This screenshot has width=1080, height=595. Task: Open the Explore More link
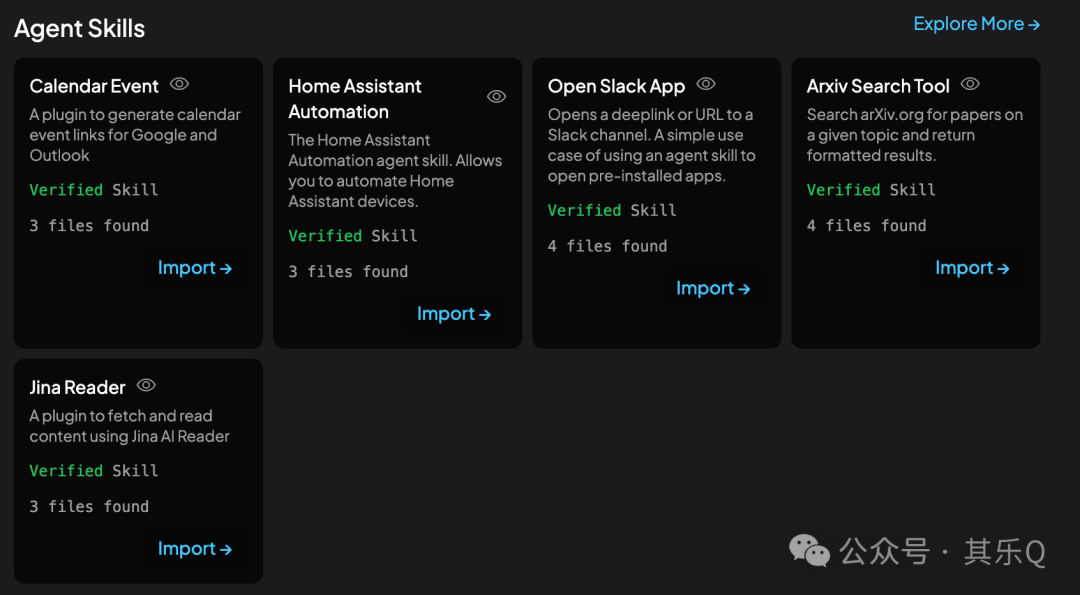coord(976,23)
